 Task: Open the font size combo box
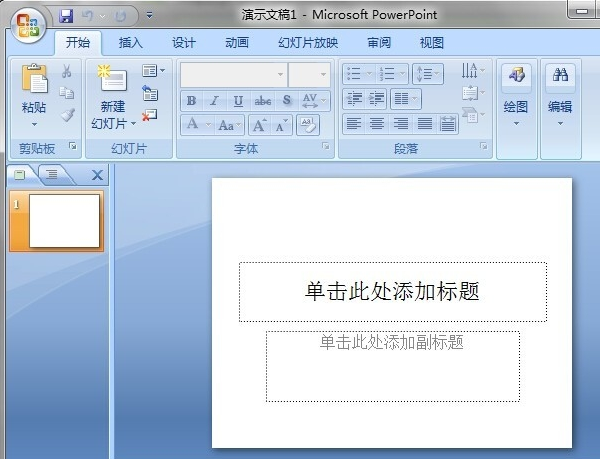click(x=310, y=75)
